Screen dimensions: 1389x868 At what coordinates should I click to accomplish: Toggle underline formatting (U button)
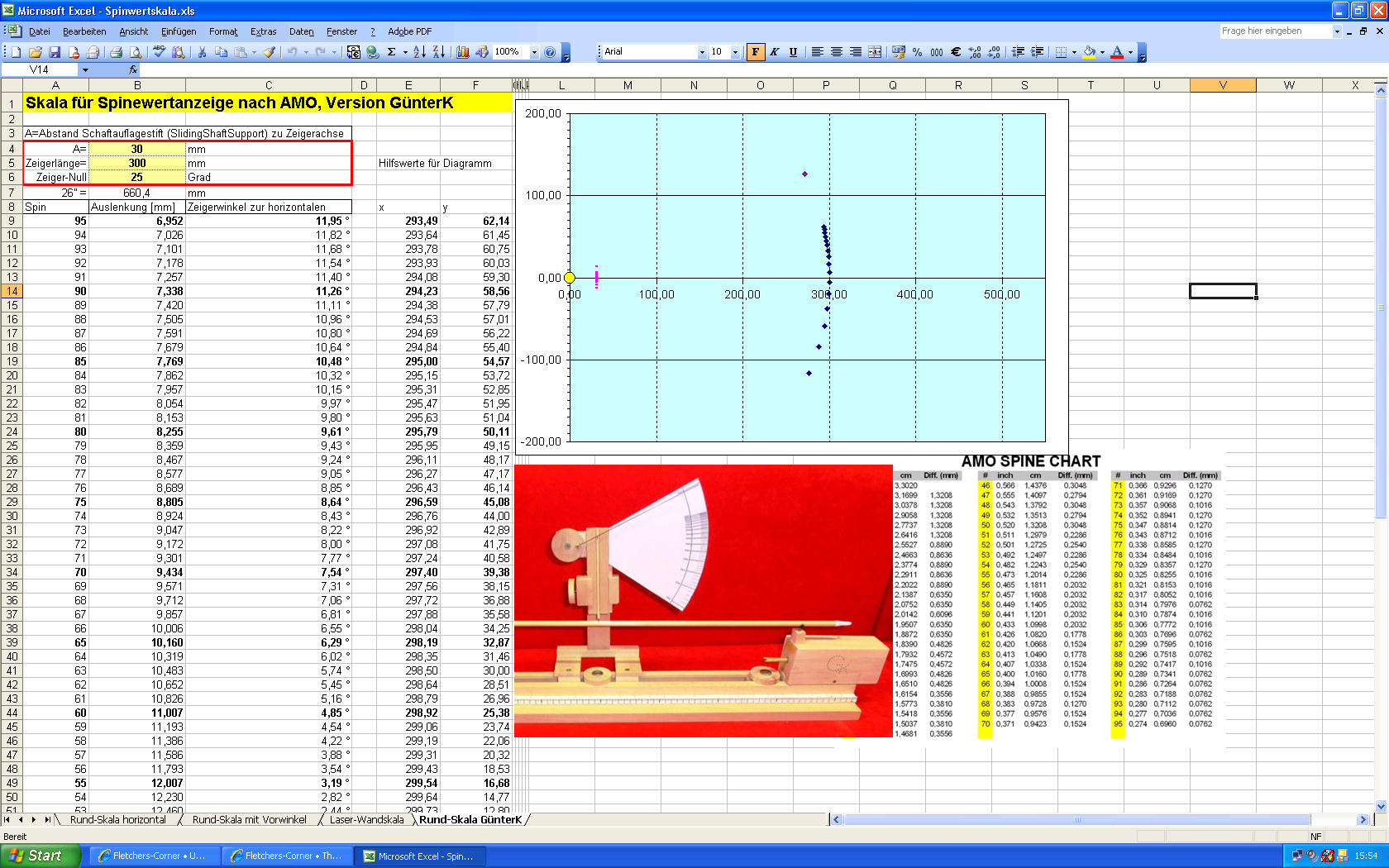(793, 52)
